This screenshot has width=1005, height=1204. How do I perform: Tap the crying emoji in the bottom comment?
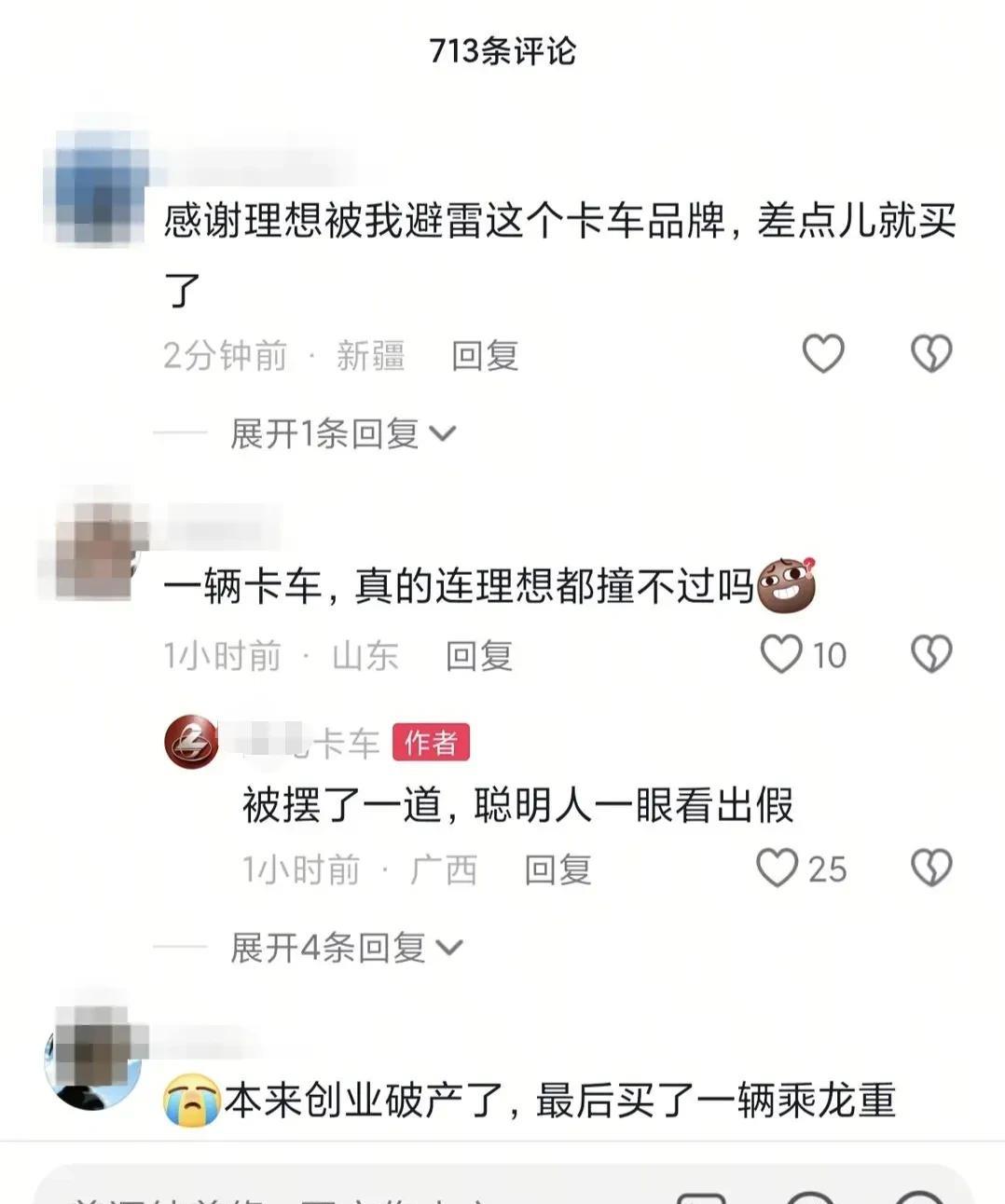click(x=192, y=1100)
